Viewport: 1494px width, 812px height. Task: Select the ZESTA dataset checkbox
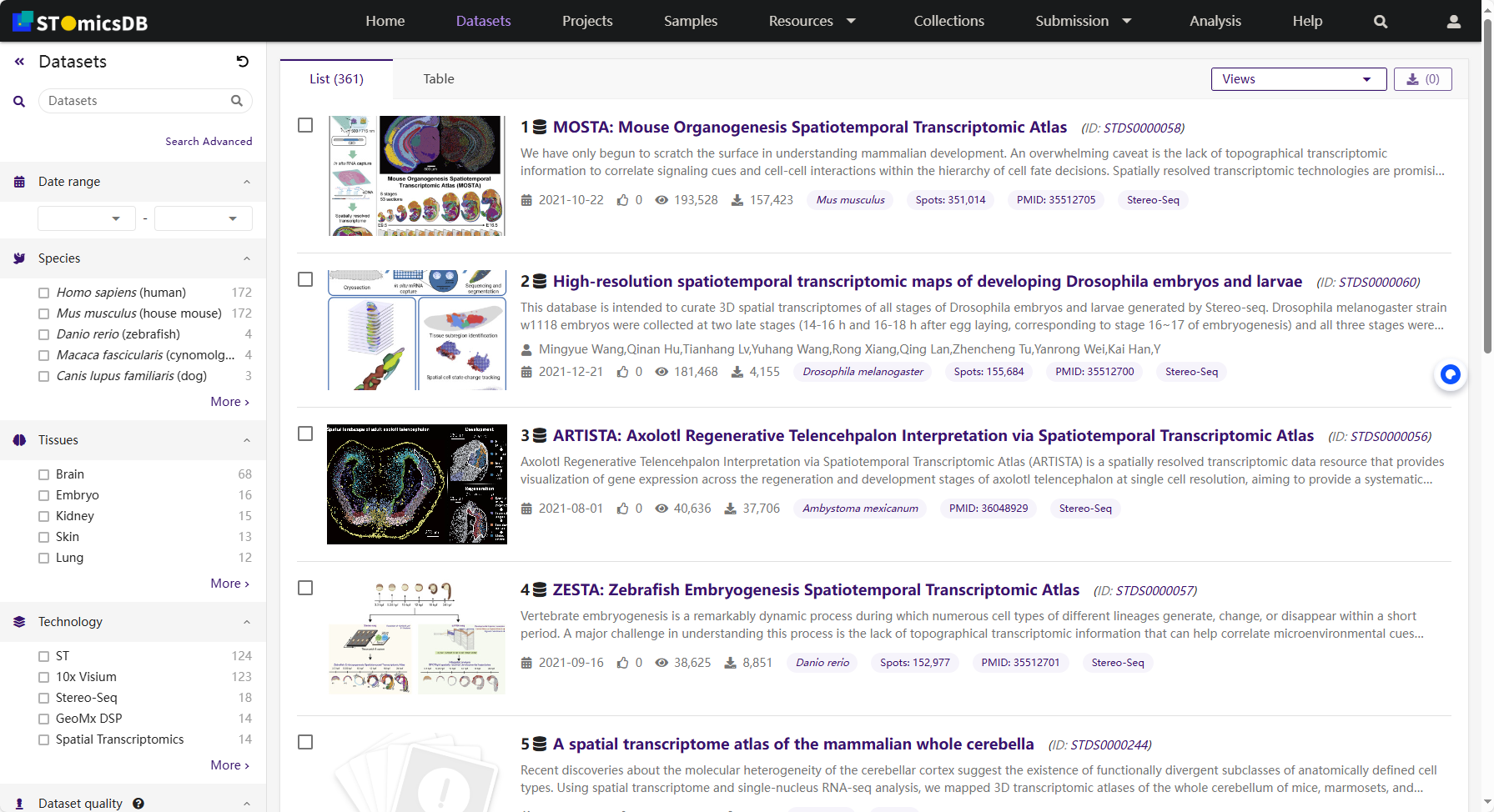point(305,588)
